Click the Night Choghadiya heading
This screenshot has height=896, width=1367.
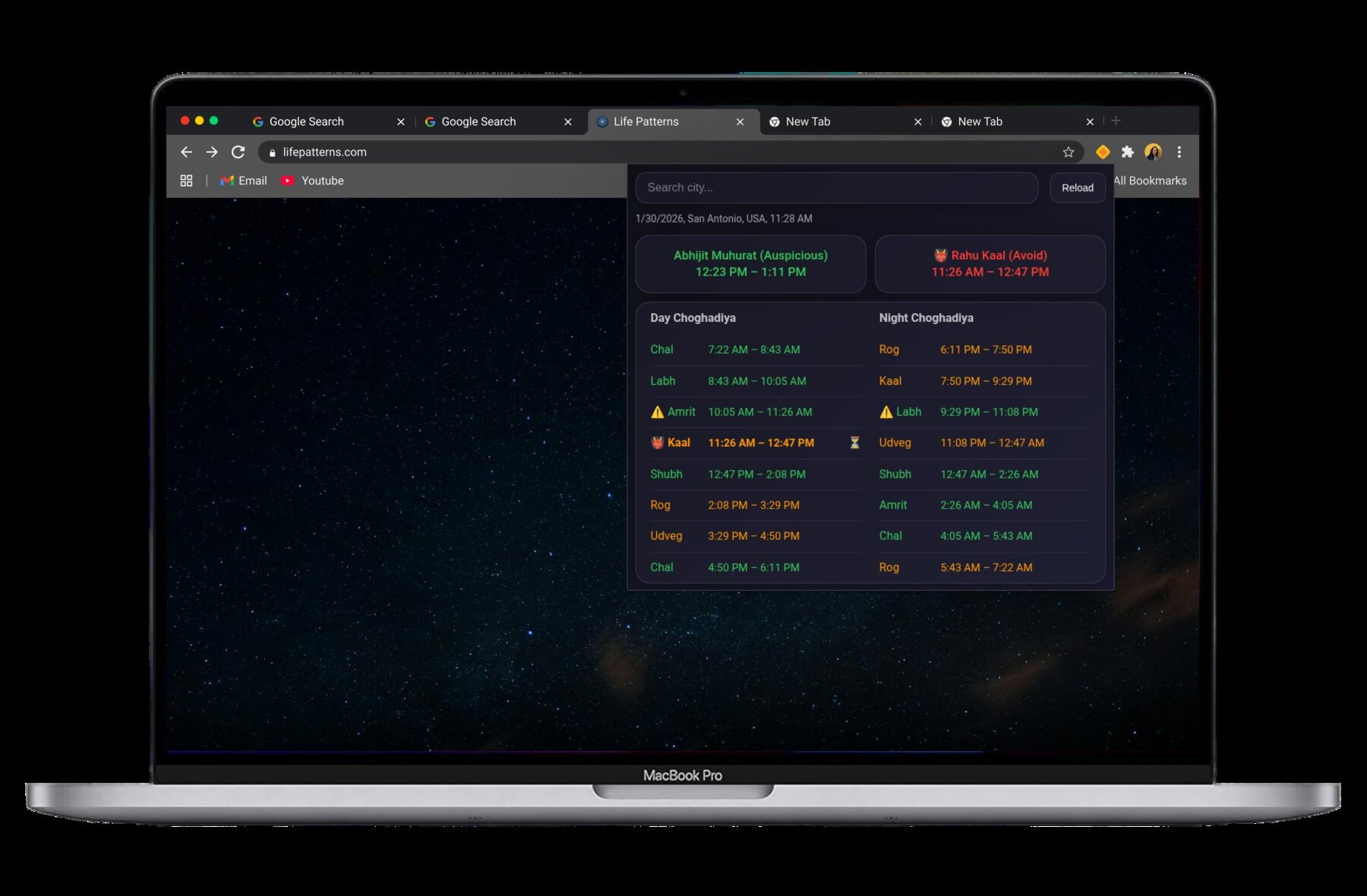(x=926, y=317)
